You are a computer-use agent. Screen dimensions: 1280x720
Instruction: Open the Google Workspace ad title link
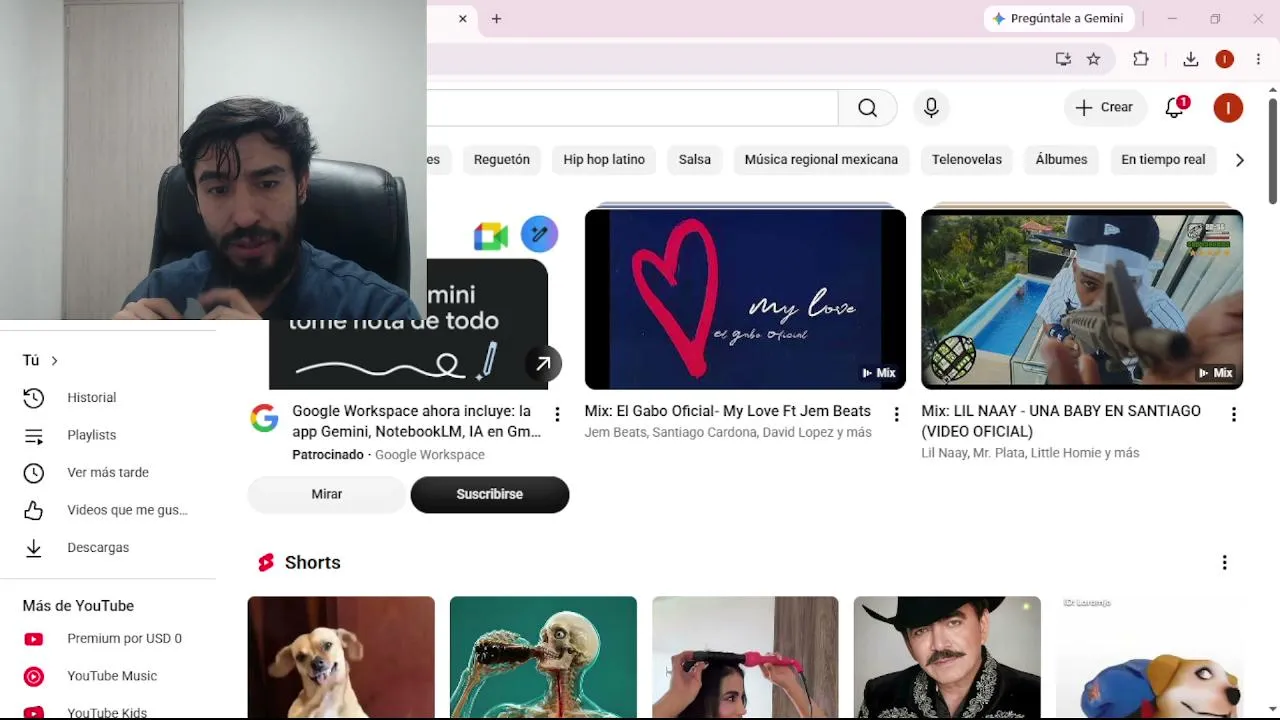pos(417,421)
